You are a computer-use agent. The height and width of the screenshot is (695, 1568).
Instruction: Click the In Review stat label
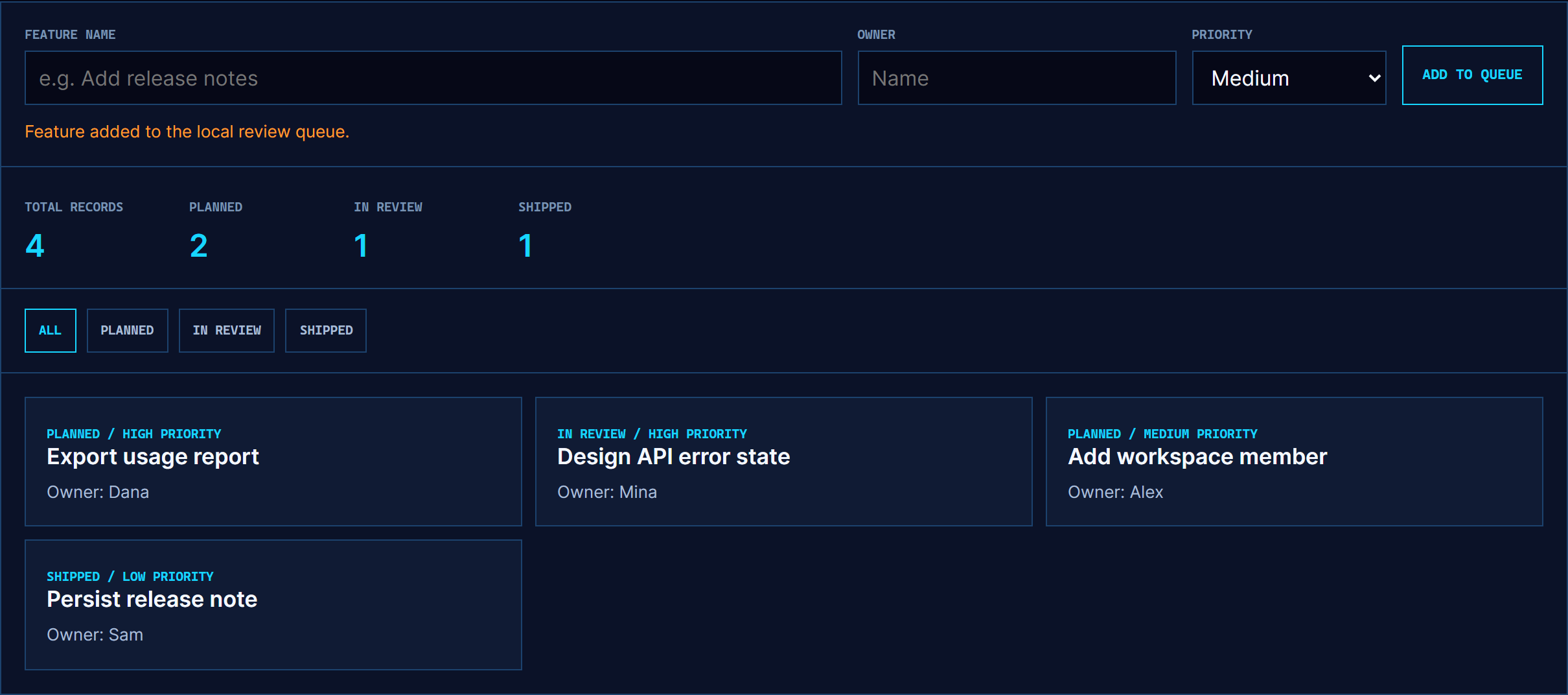point(388,207)
